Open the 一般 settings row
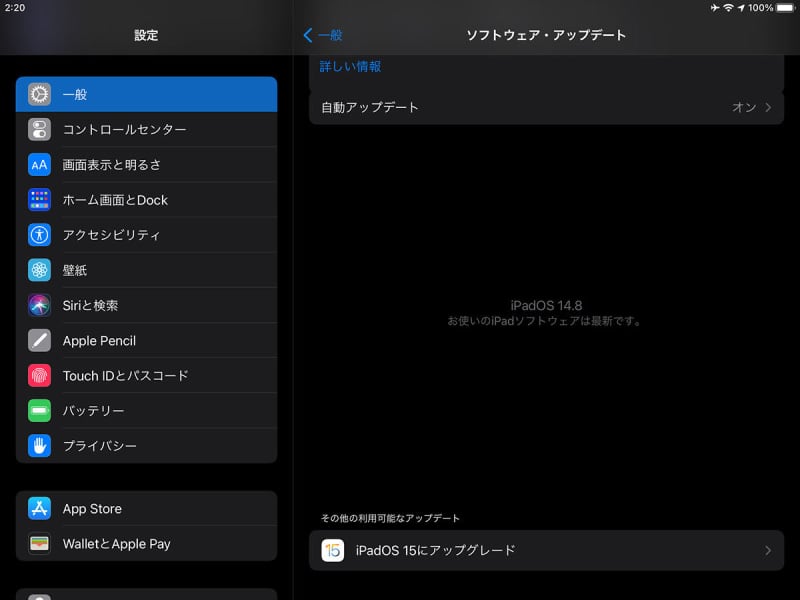Screen dimensions: 800x600 (x=146, y=94)
